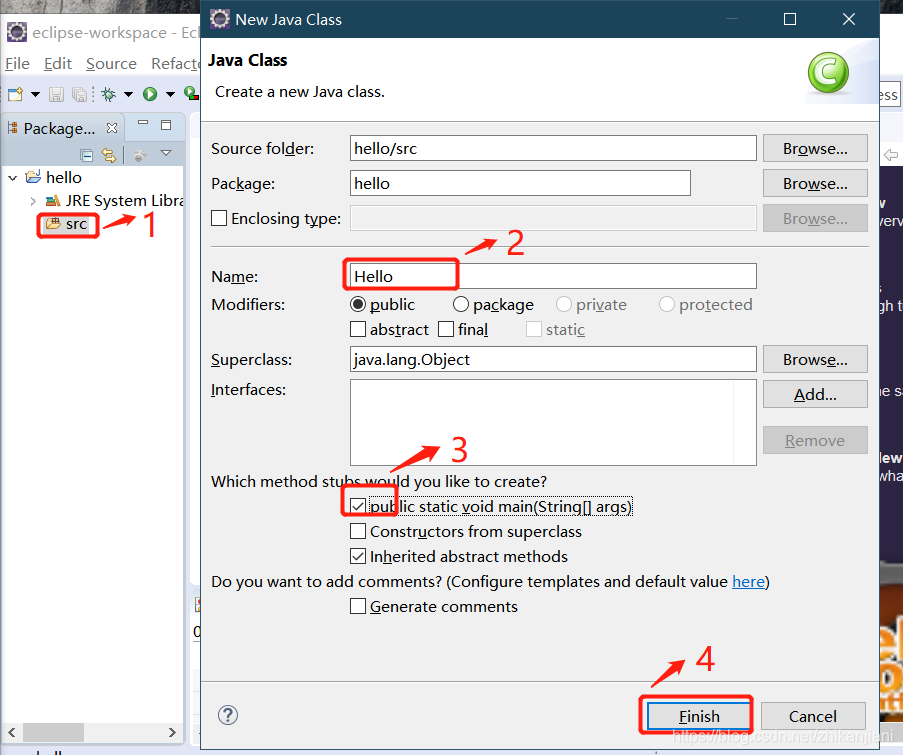Click the Name input field containing Hello
The height and width of the screenshot is (755, 903).
pyautogui.click(x=553, y=276)
